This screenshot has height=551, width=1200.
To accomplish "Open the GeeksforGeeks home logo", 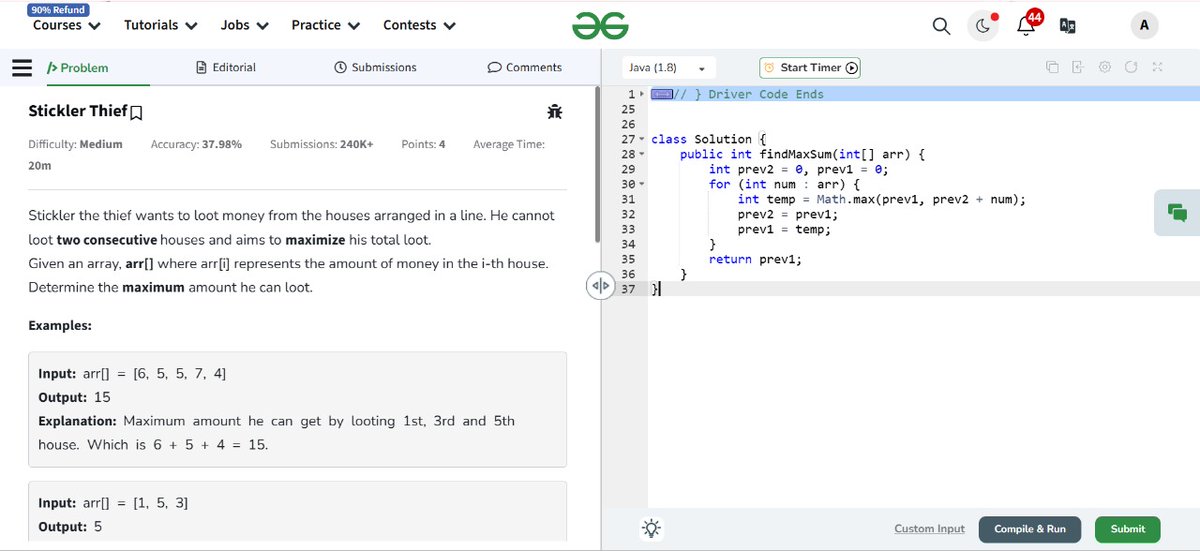I will click(600, 26).
